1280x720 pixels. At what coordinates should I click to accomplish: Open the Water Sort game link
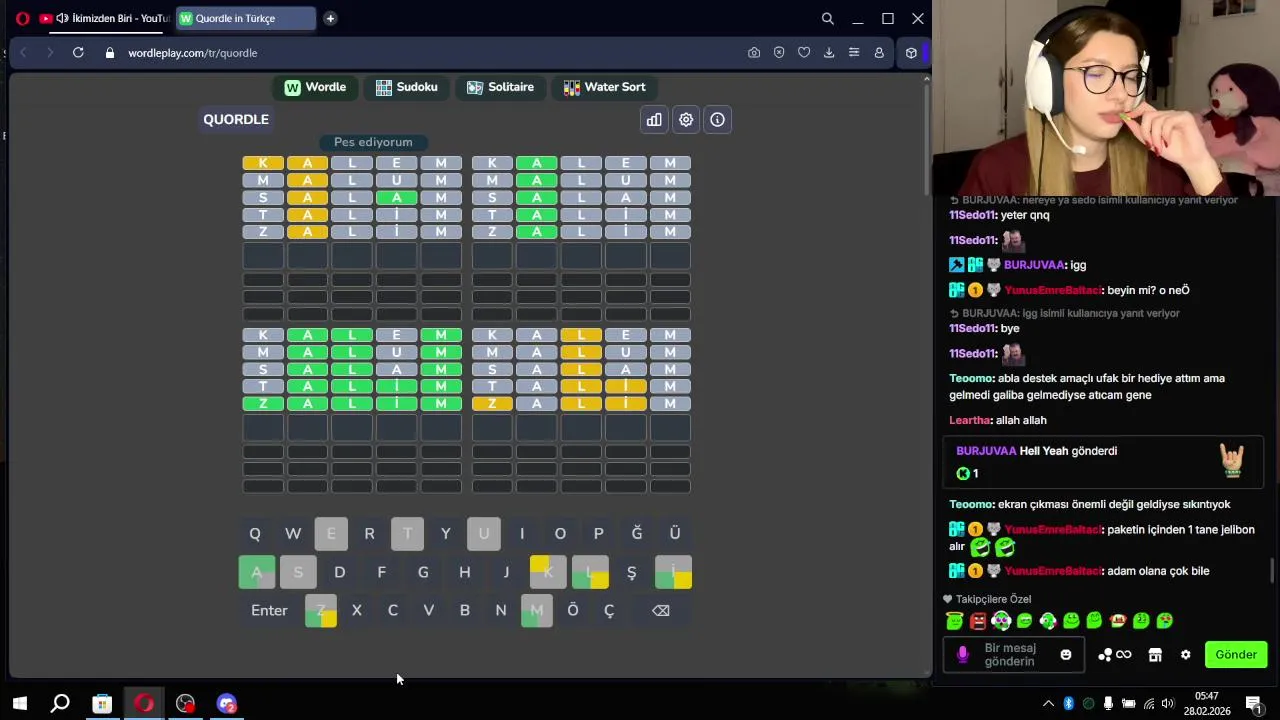(604, 87)
